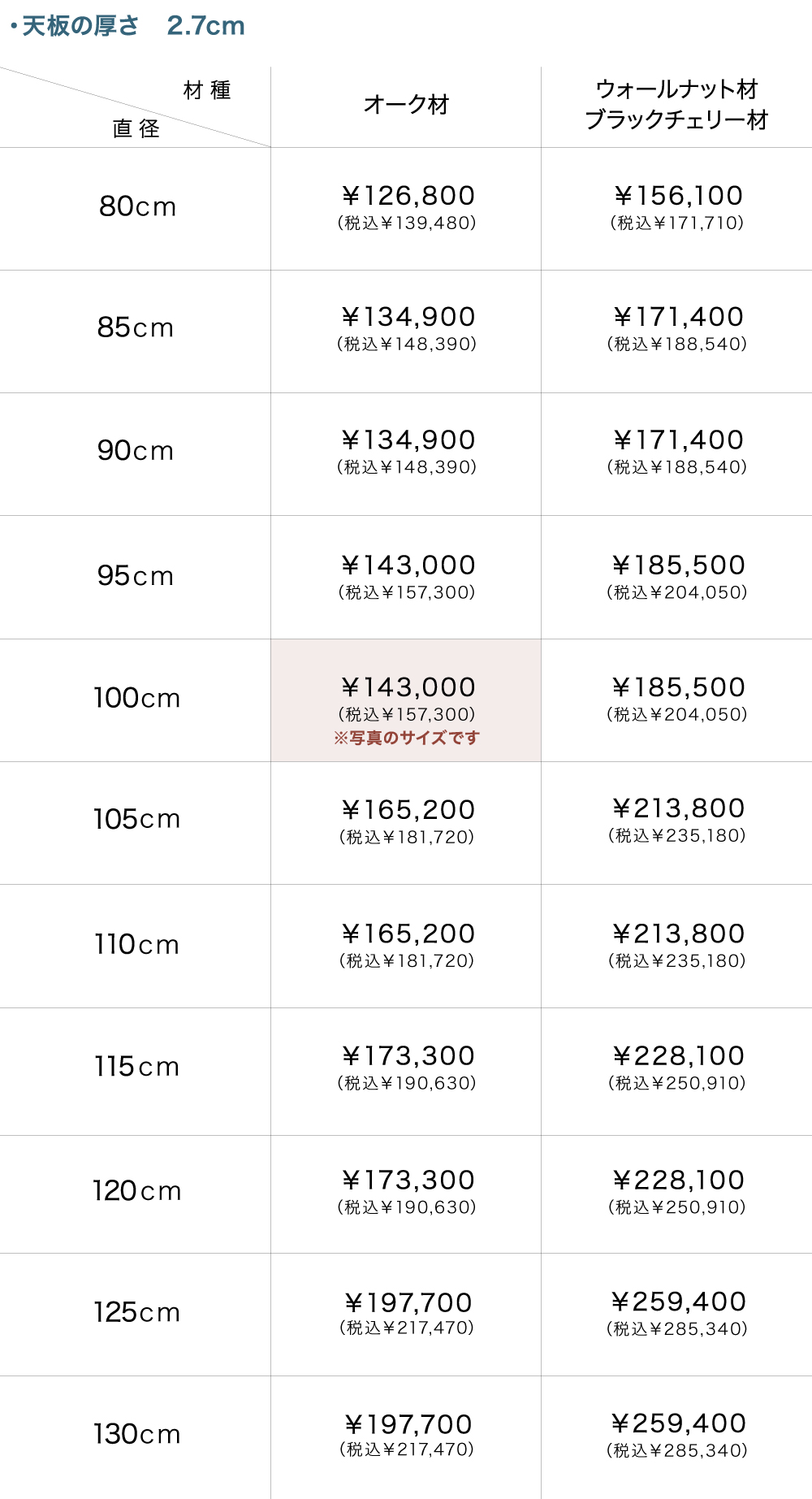Viewport: 812px width, 1499px height.
Task: Click the 115cm diameter row label
Action: 136,1067
